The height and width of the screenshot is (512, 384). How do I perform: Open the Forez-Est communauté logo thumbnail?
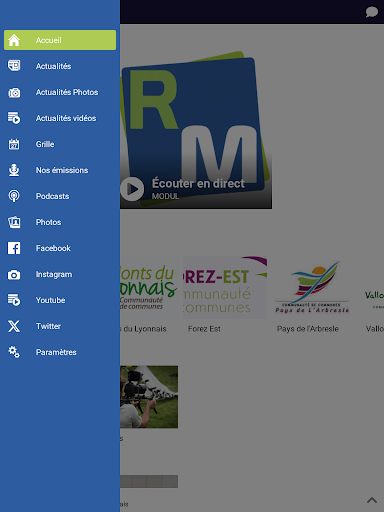tap(225, 287)
